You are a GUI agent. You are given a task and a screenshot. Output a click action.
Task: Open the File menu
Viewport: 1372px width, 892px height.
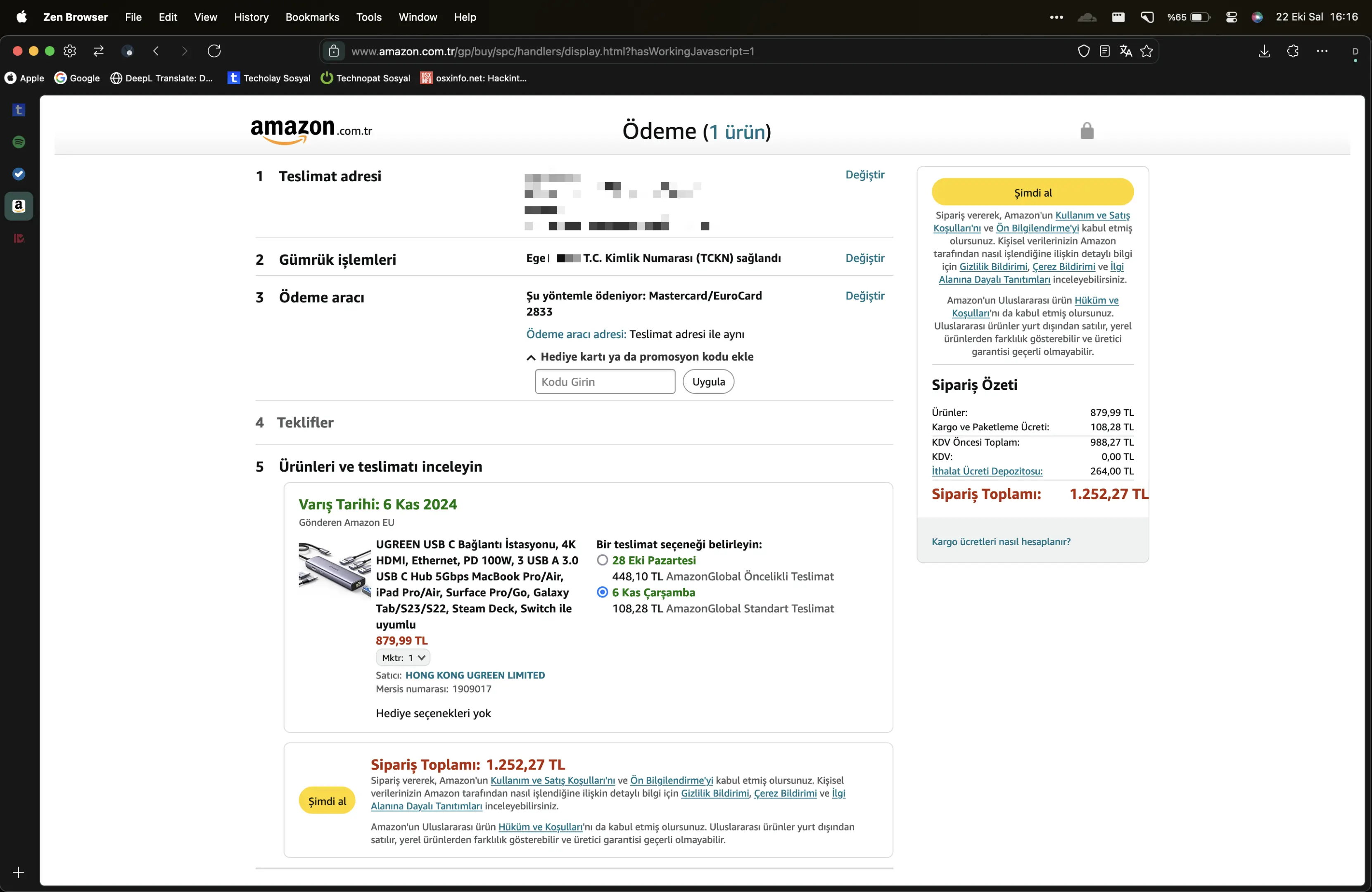point(133,17)
